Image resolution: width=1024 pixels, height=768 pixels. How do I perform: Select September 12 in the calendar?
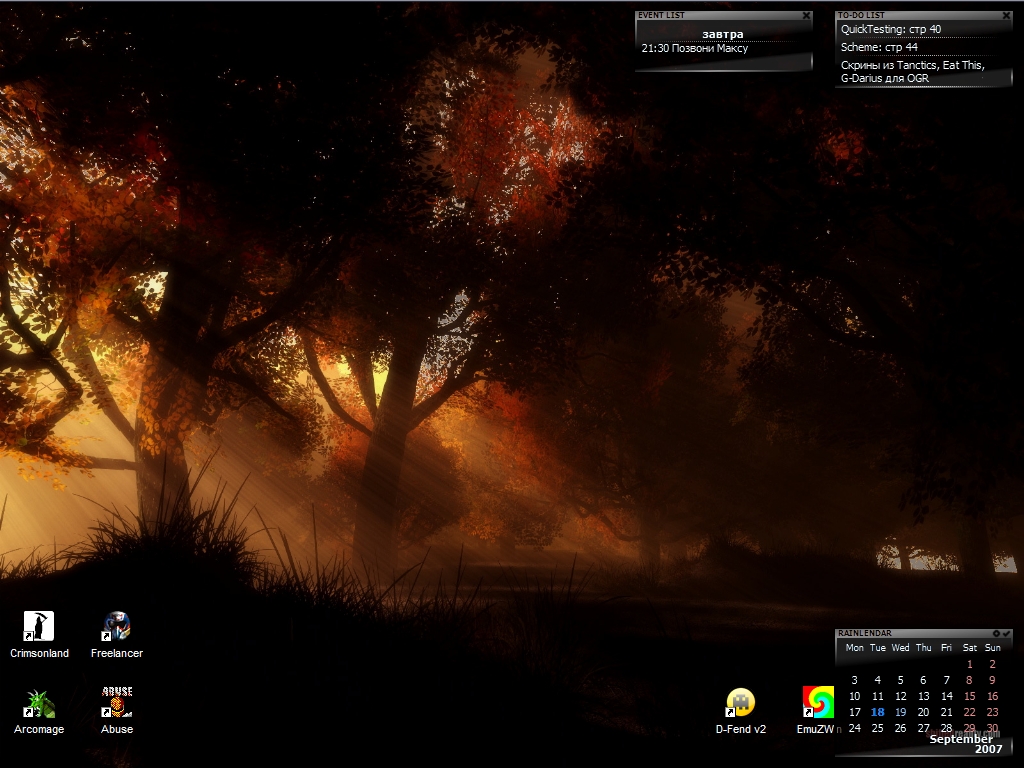(x=901, y=696)
